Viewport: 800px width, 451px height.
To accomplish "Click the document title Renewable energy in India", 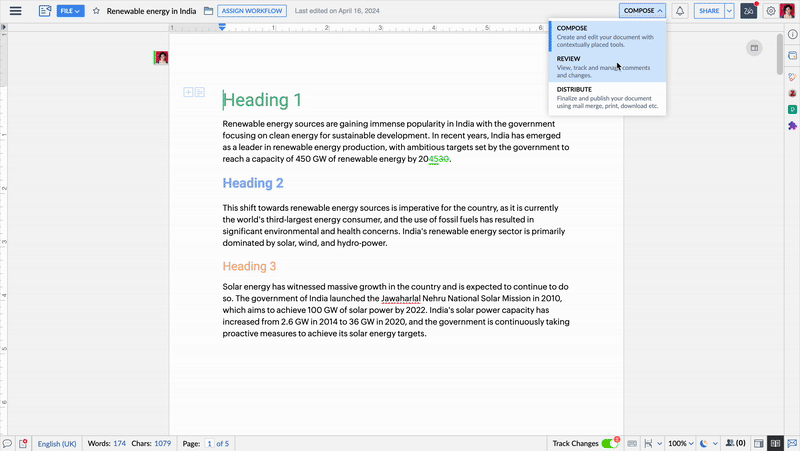I will [x=151, y=11].
